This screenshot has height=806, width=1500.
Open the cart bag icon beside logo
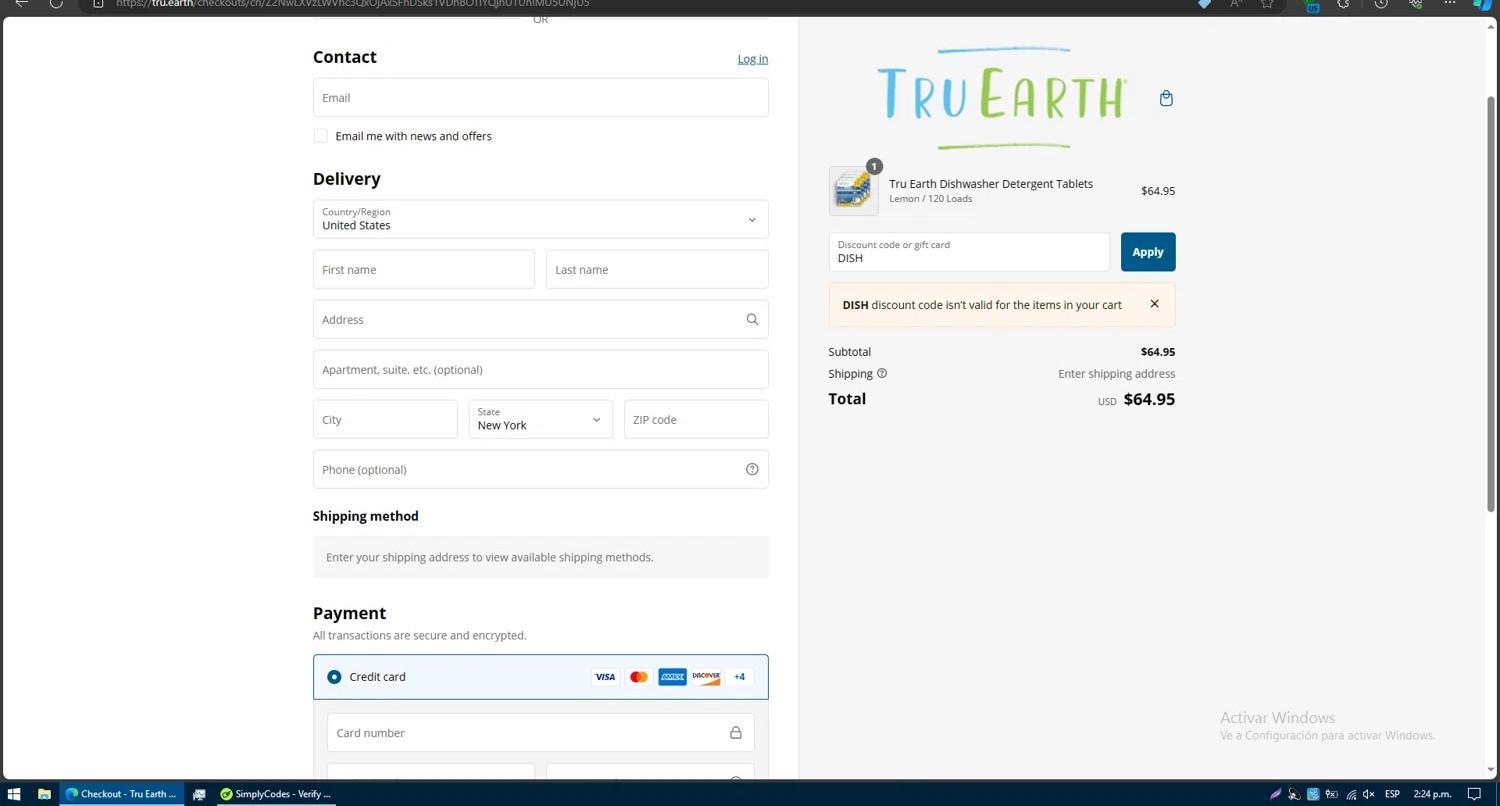pos(1166,98)
